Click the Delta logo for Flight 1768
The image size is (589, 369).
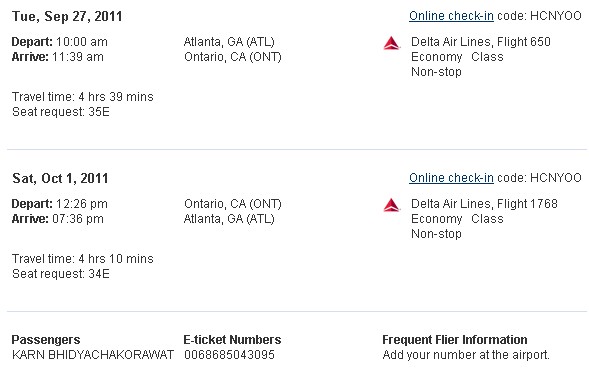[x=391, y=205]
